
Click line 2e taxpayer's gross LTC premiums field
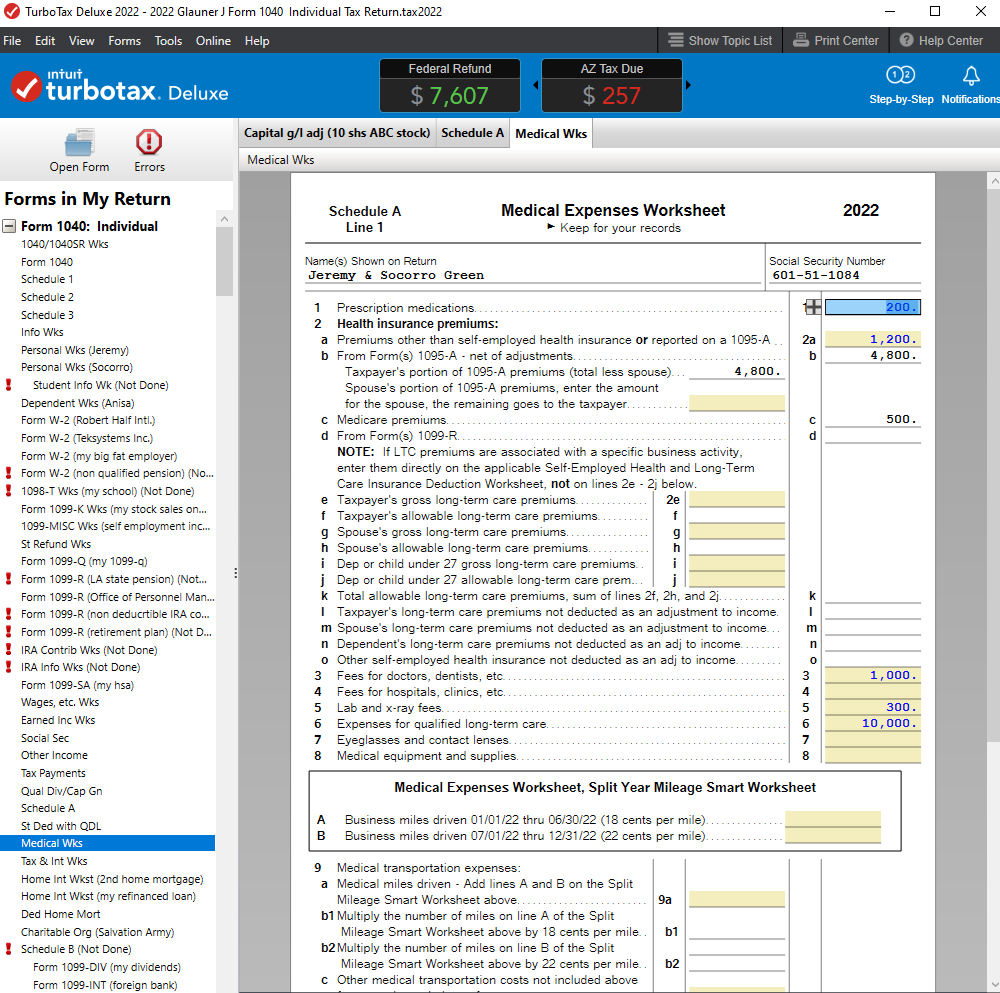pyautogui.click(x=737, y=500)
